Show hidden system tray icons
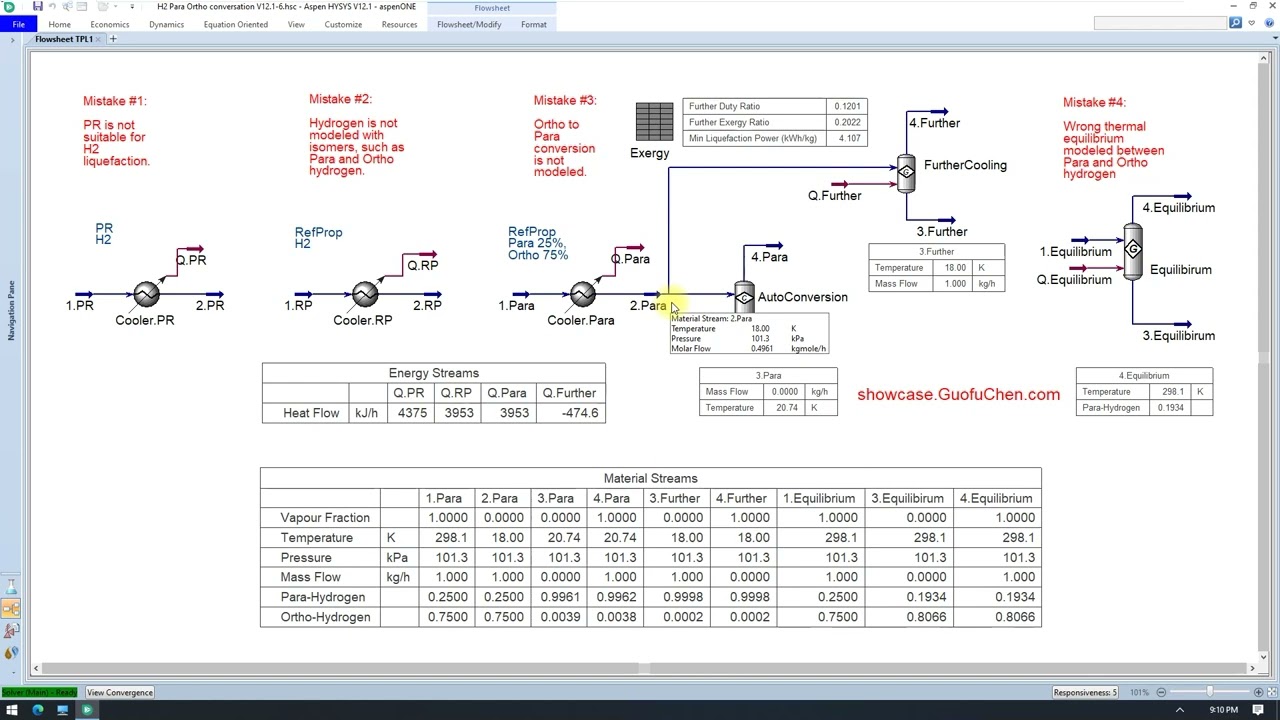Image resolution: width=1280 pixels, height=720 pixels. point(1179,710)
